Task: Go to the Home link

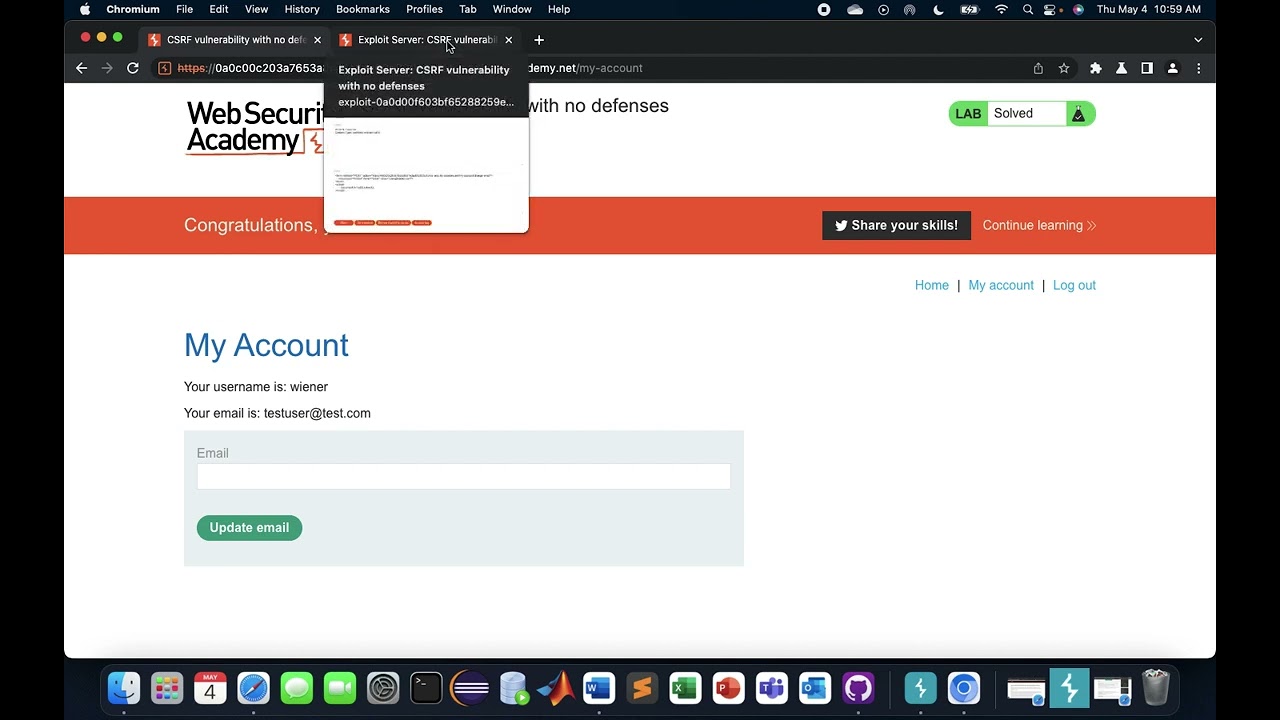Action: [x=932, y=285]
